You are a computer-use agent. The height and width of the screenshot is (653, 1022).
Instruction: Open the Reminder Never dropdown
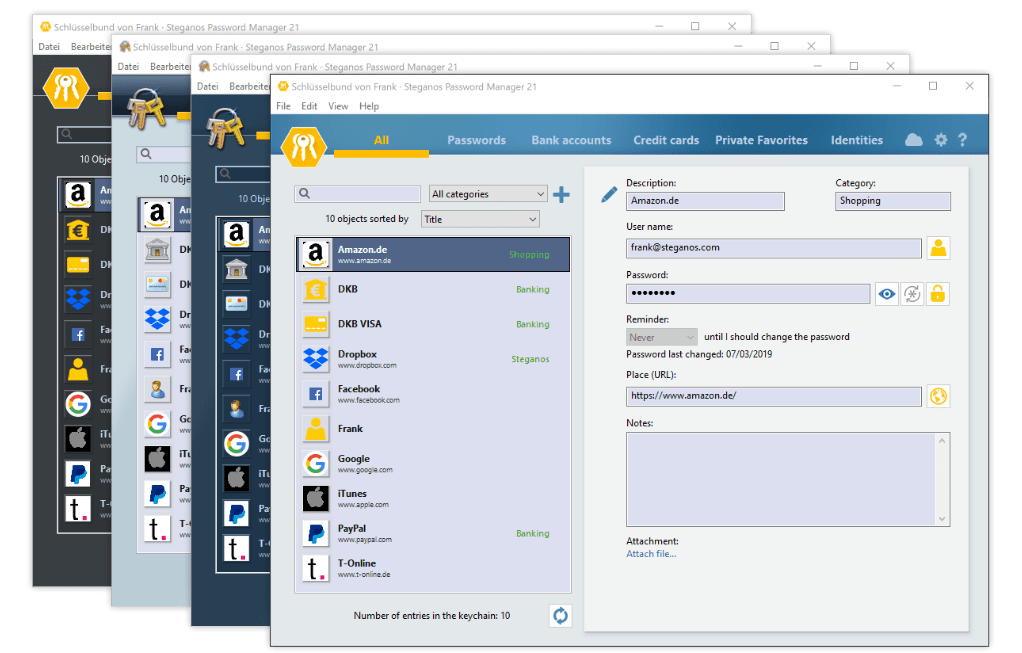(x=662, y=337)
